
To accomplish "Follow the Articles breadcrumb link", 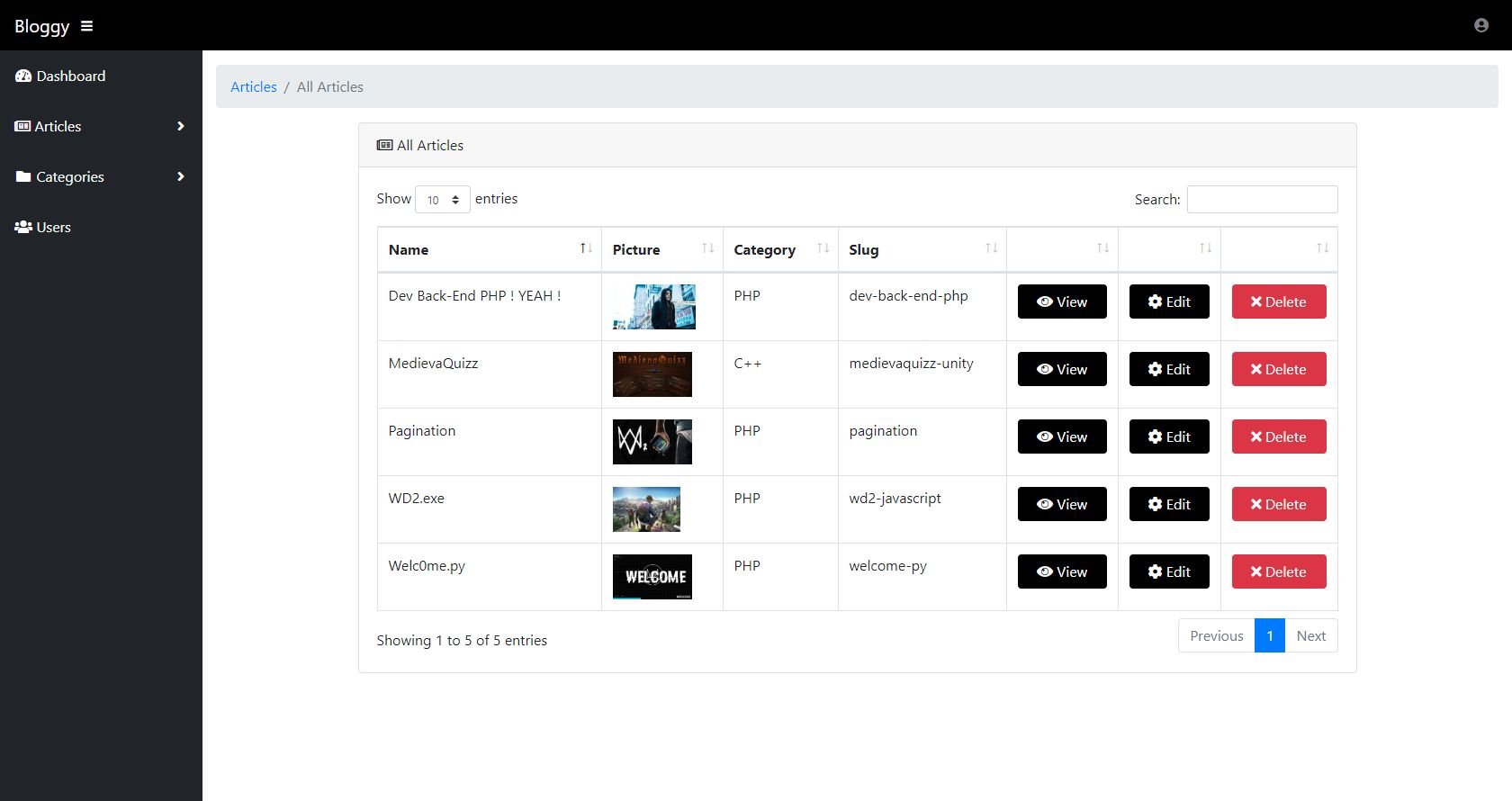I will [x=254, y=86].
